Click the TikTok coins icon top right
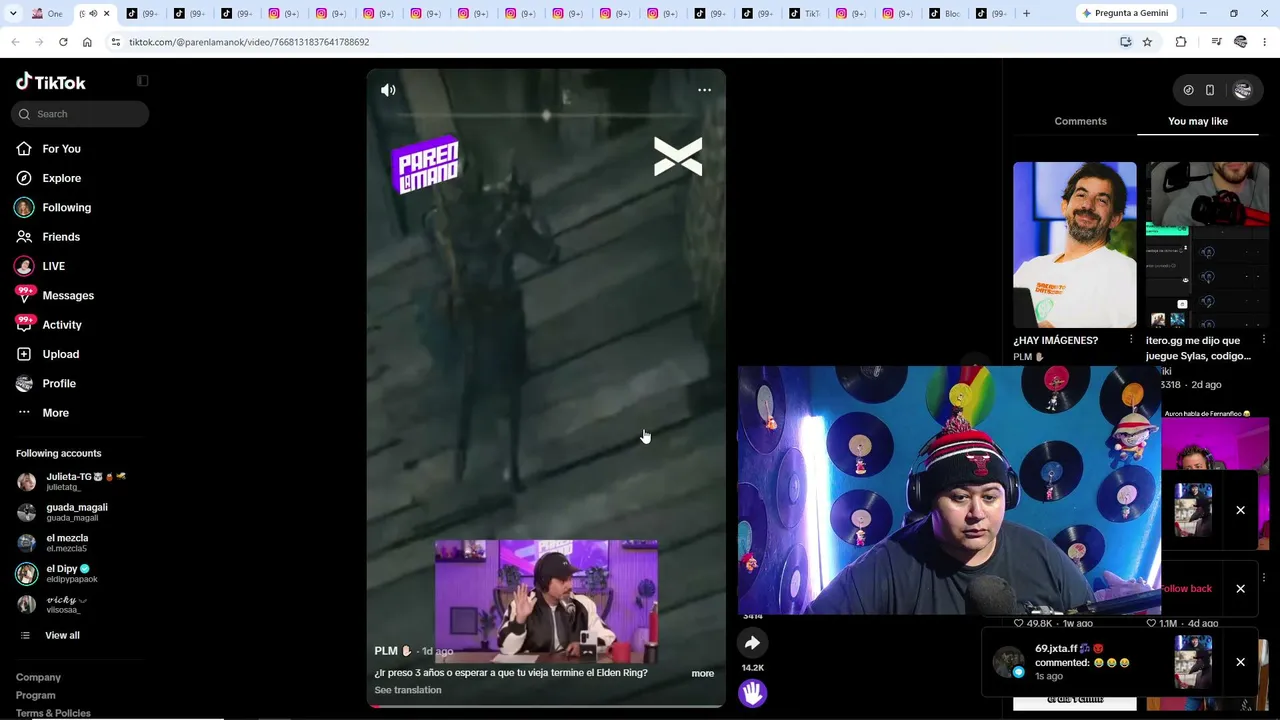The height and width of the screenshot is (720, 1280). pos(1188,90)
